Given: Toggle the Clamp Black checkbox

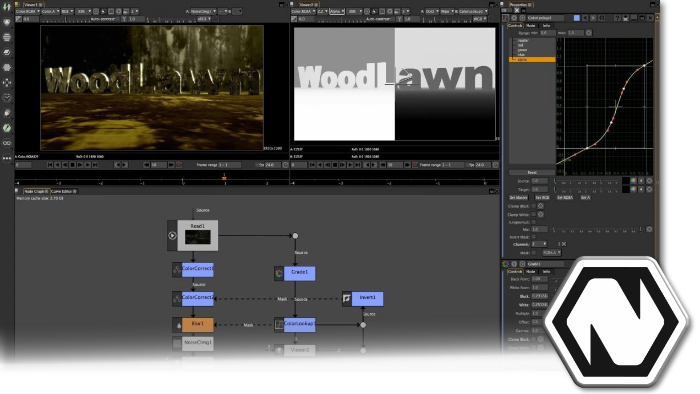Looking at the screenshot, I should pyautogui.click(x=533, y=206).
